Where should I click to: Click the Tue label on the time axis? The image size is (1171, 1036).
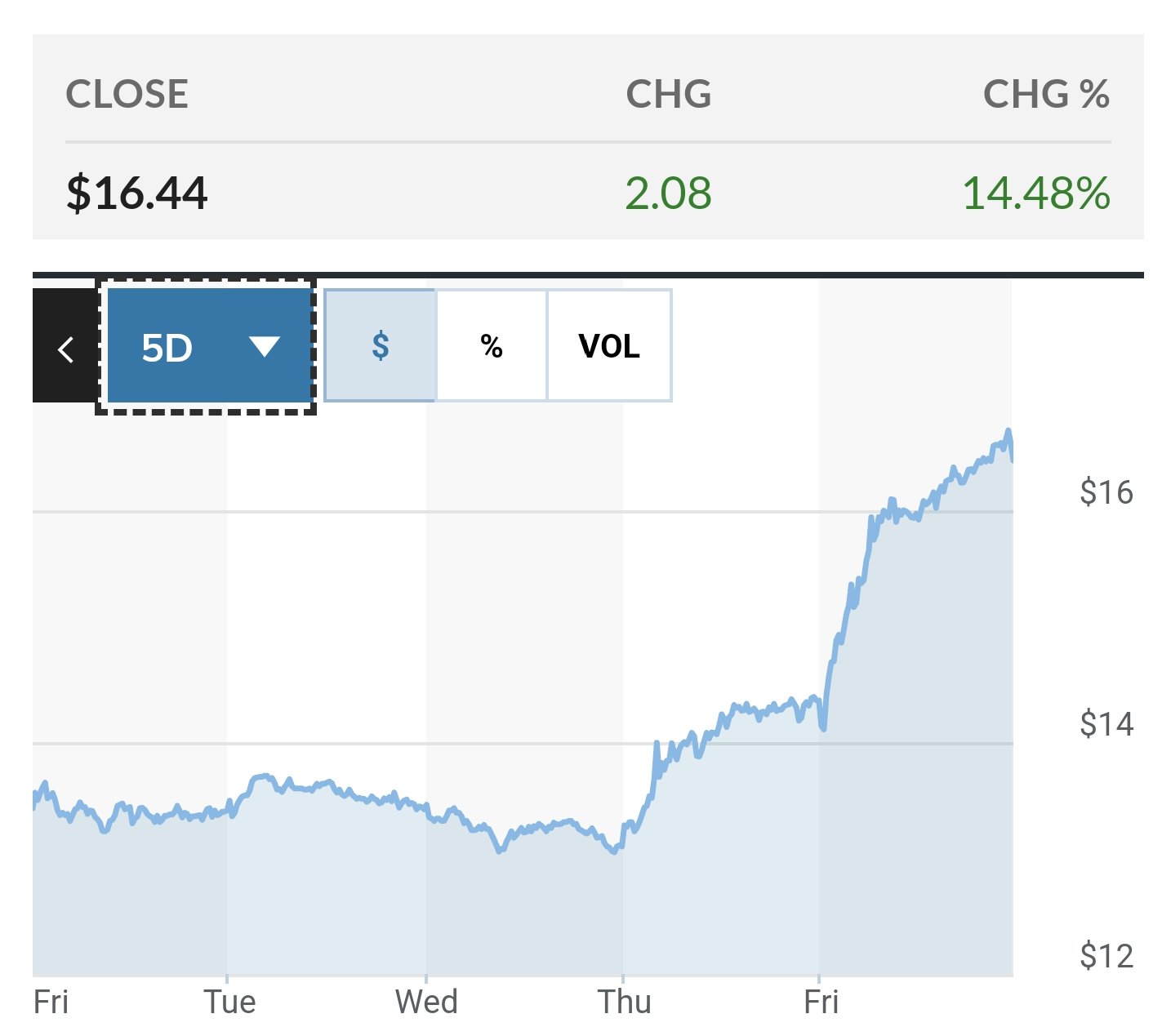229,1002
